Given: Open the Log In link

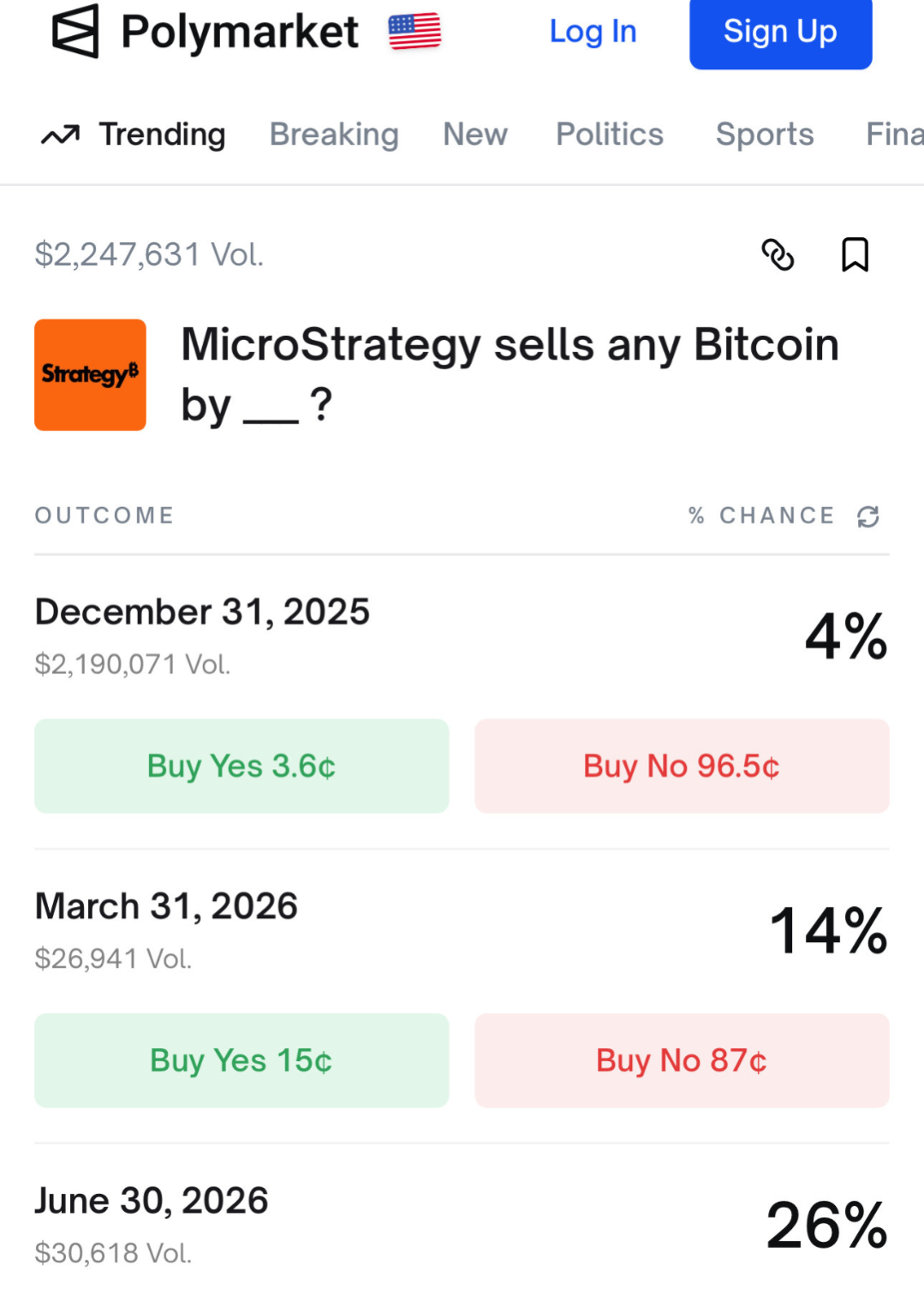Looking at the screenshot, I should coord(593,32).
